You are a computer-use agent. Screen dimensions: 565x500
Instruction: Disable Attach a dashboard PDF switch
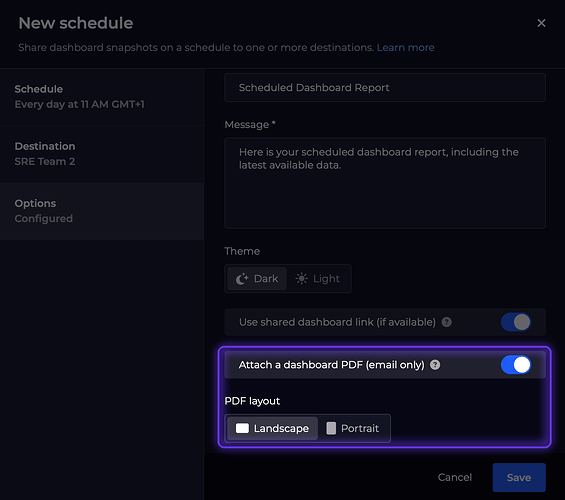tap(516, 365)
